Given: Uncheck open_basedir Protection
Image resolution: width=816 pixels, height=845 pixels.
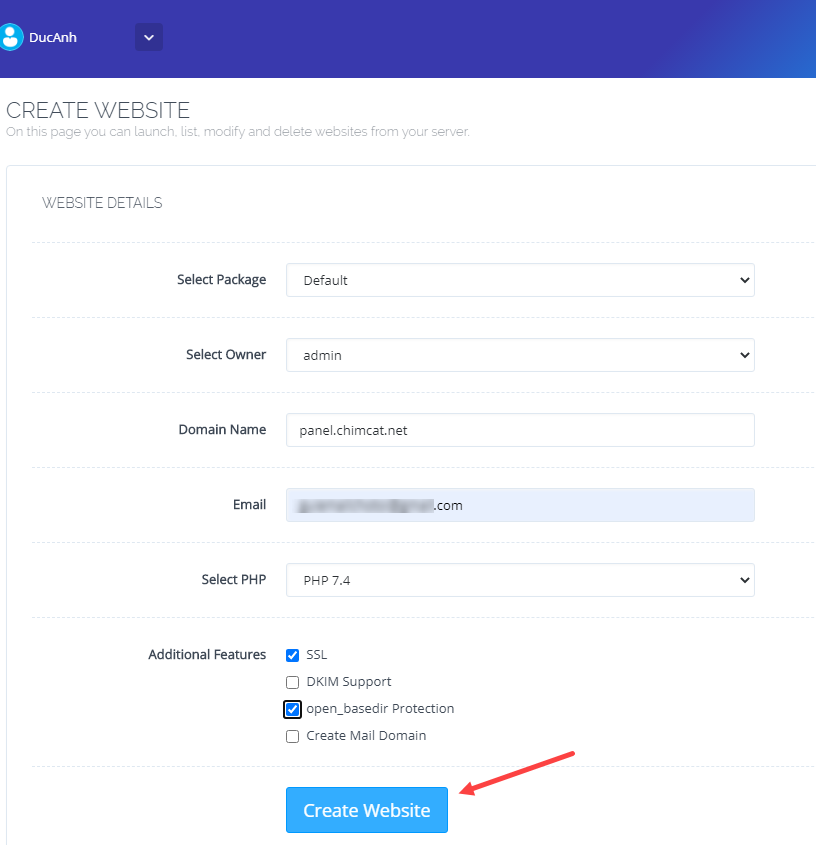Looking at the screenshot, I should point(292,709).
